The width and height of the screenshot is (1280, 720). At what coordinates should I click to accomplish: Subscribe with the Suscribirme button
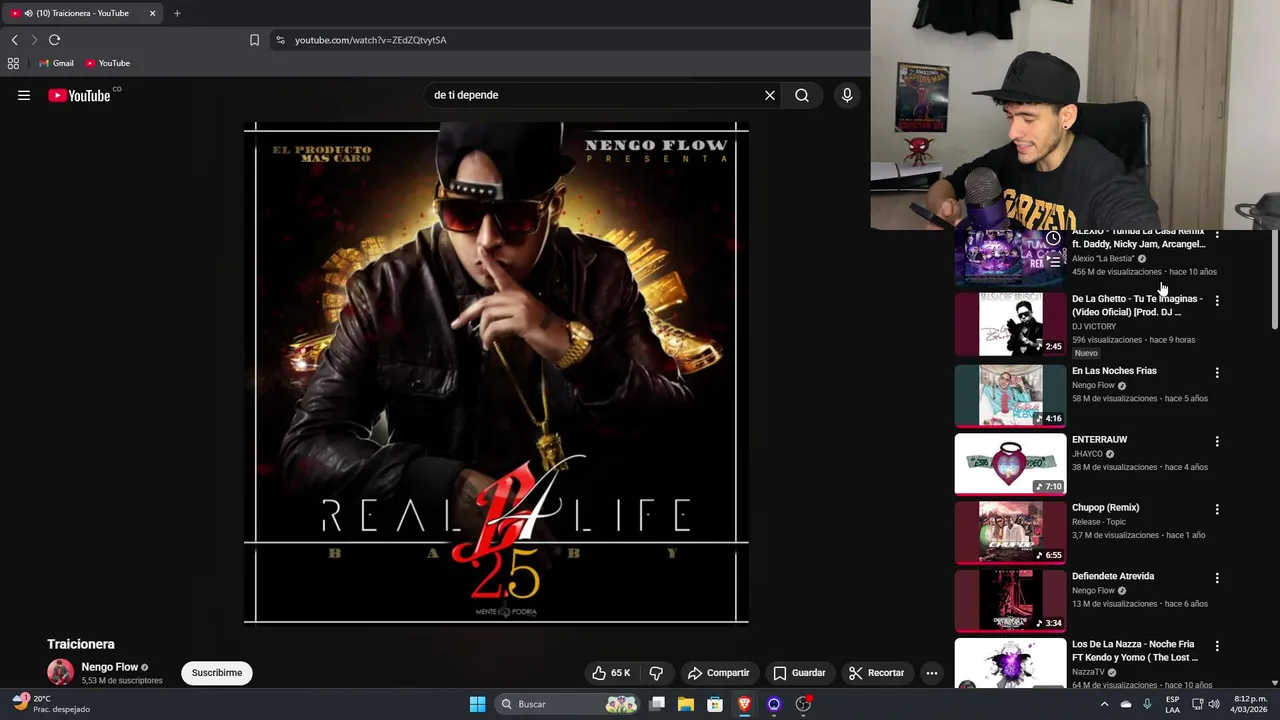pos(217,673)
